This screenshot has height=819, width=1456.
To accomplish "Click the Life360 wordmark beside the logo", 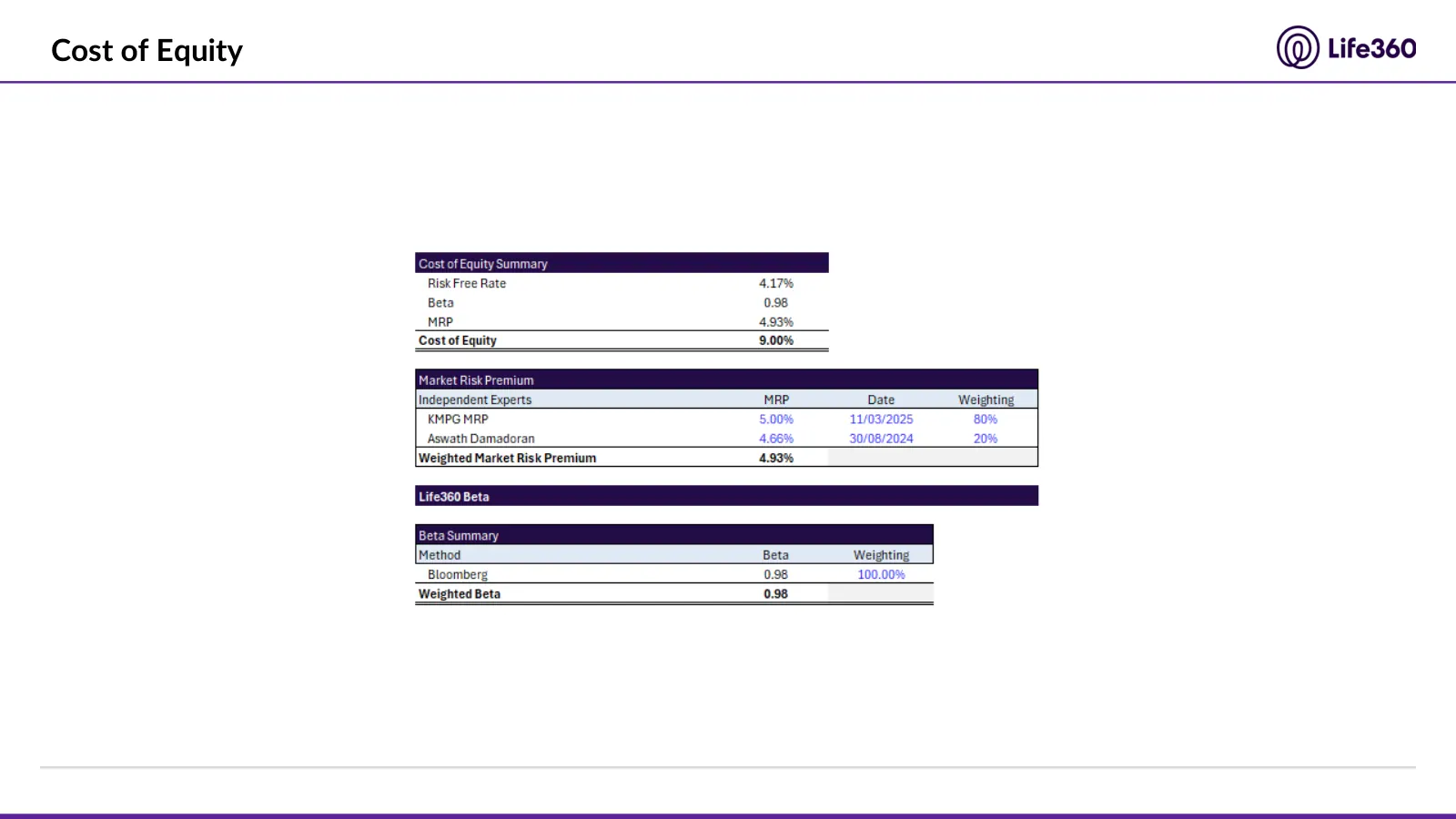I will coord(1372,48).
